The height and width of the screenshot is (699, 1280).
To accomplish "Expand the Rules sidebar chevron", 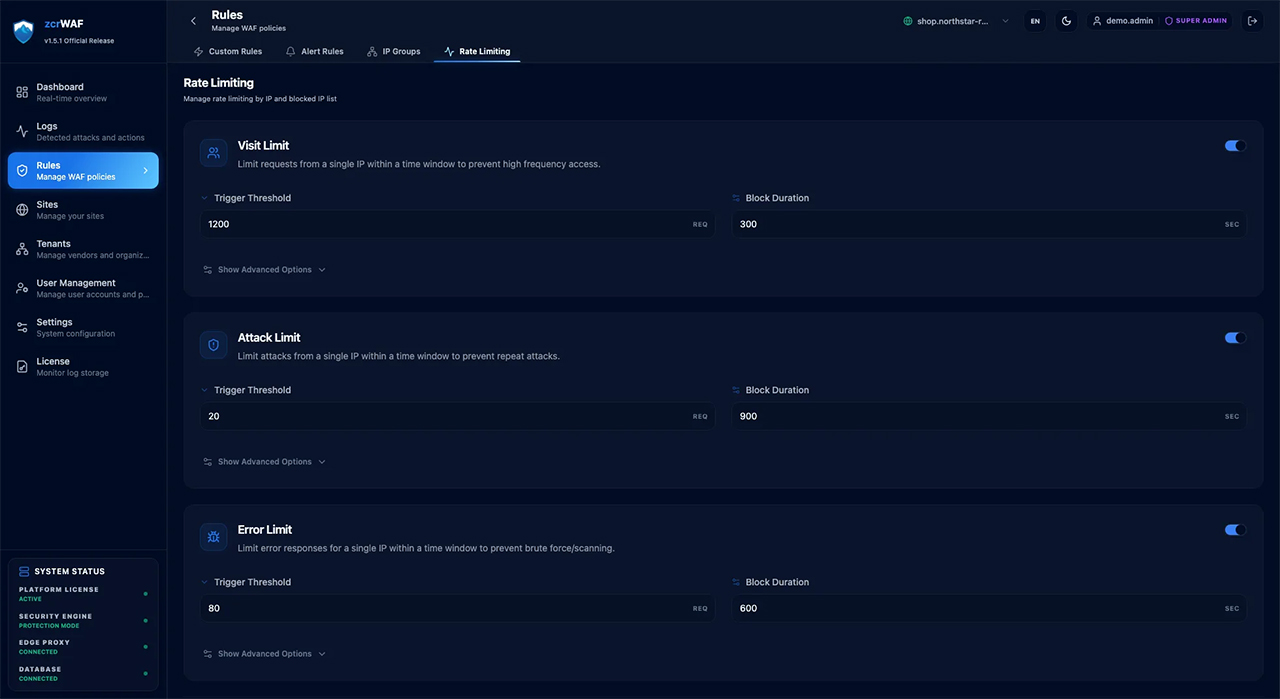I will click(x=145, y=171).
